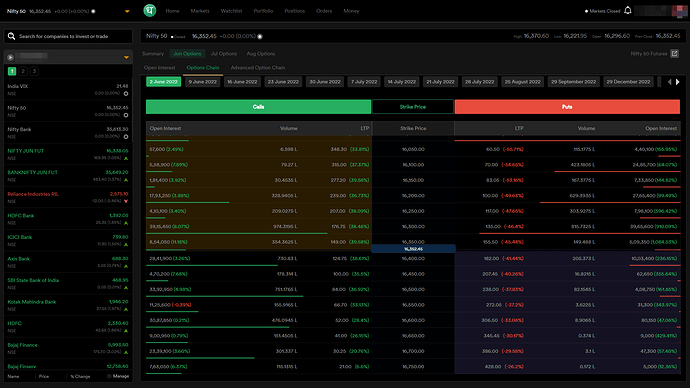Image resolution: width=690 pixels, height=388 pixels.
Task: Select the 9 June 2022 expiry
Action: point(203,82)
